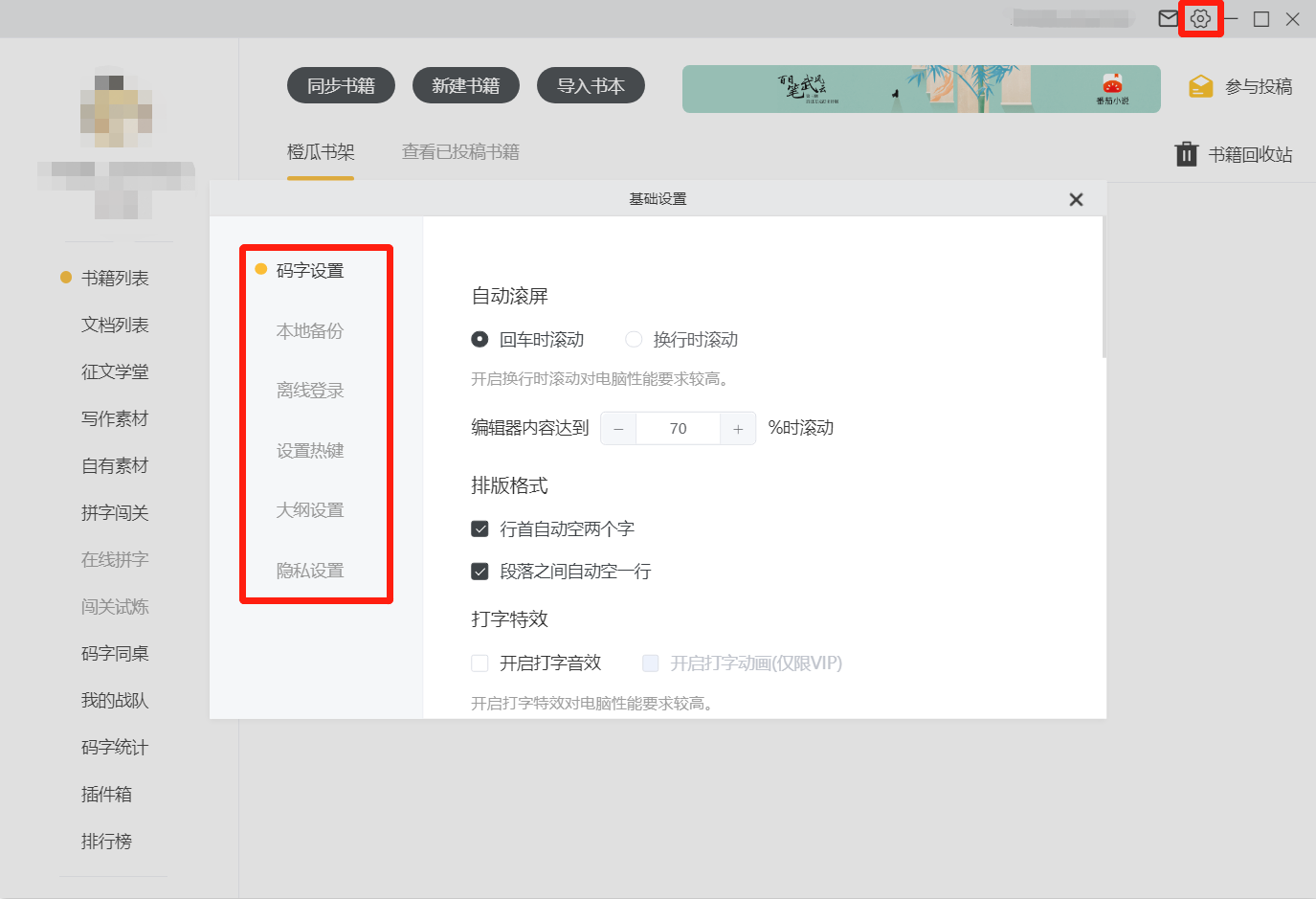The width and height of the screenshot is (1316, 899).
Task: Select 隐私设置 in settings menu
Action: click(x=310, y=571)
